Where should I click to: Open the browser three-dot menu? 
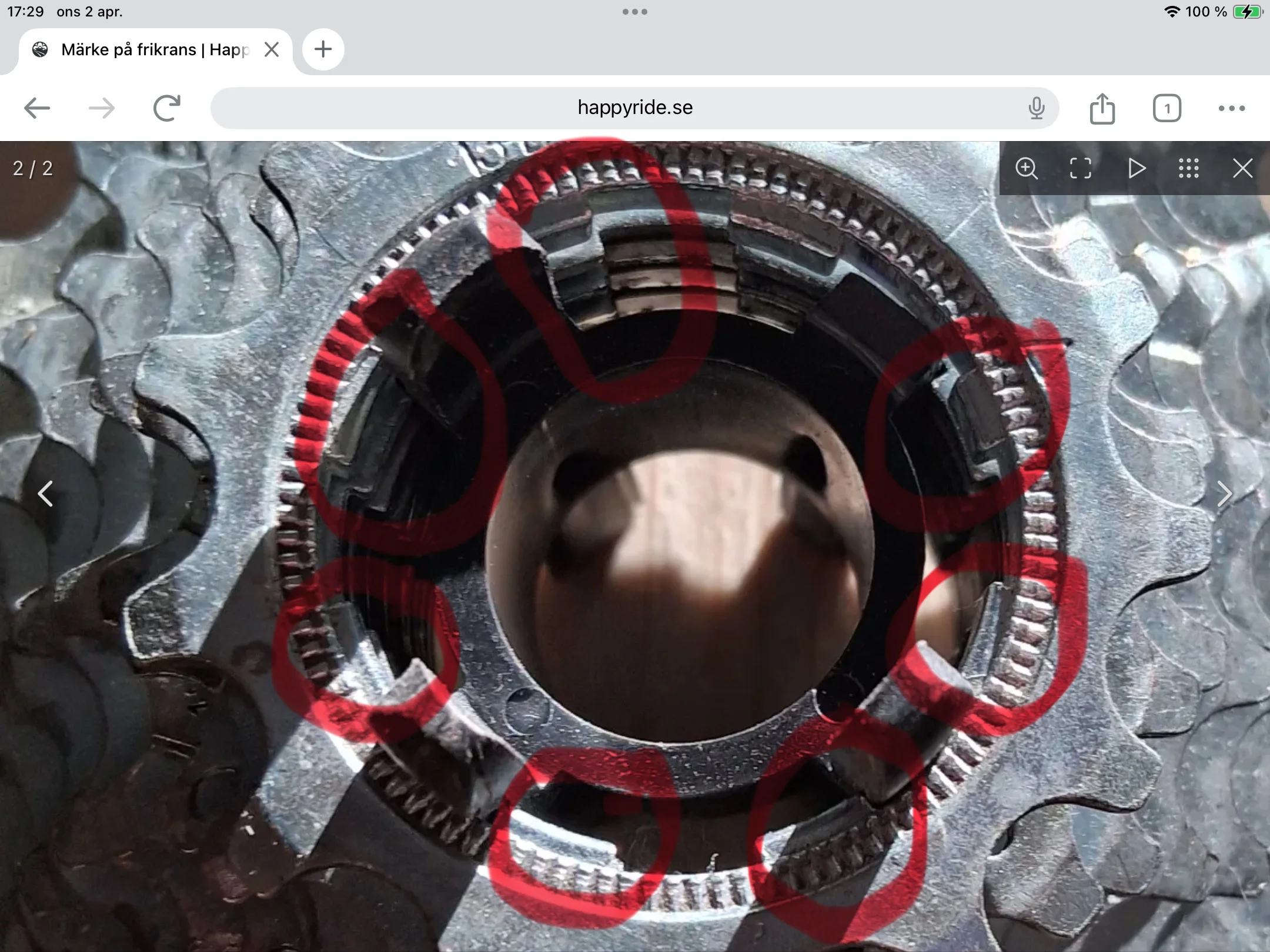(x=1231, y=108)
